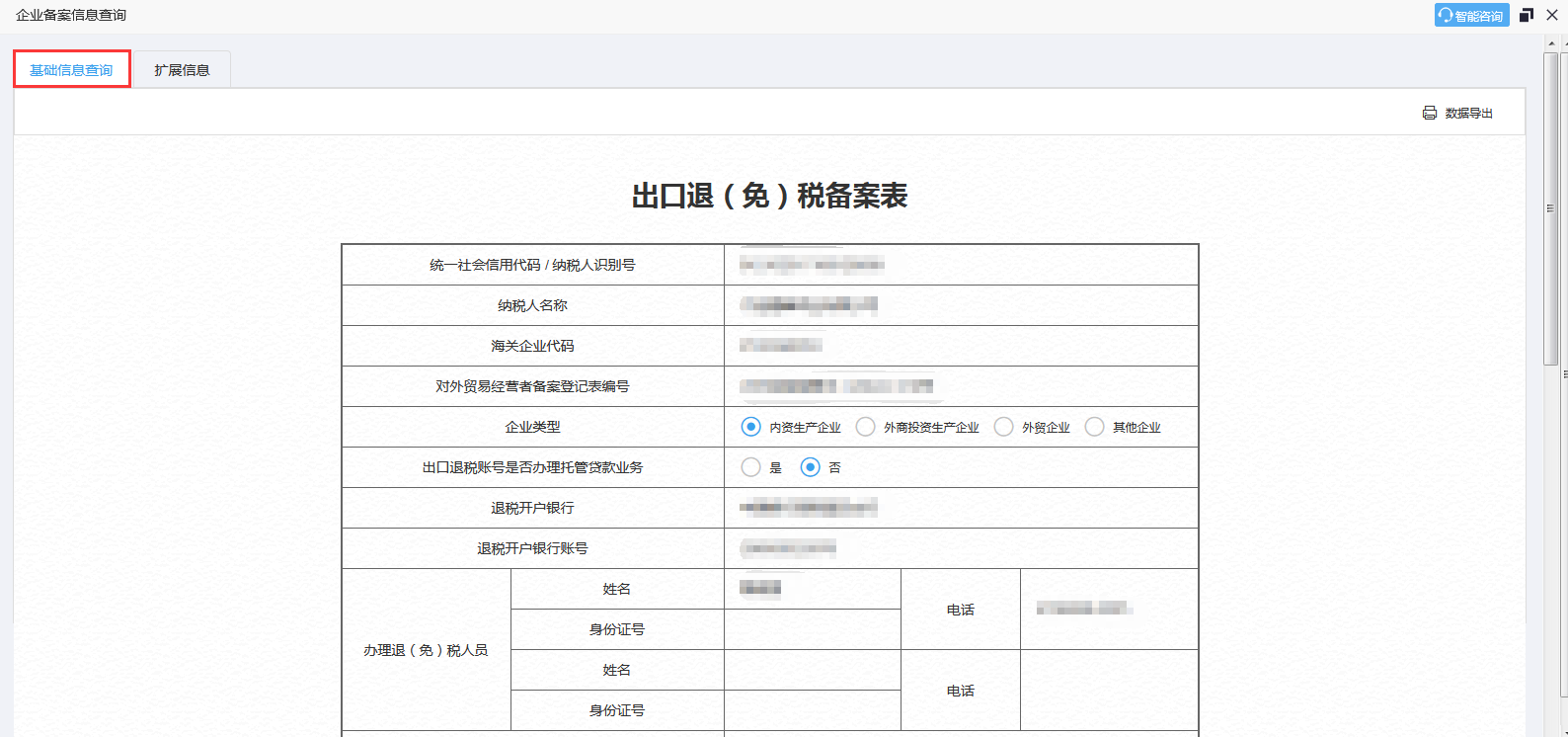Click the vertical scrollbar thumb
The image size is (1568, 737).
click(x=1550, y=208)
